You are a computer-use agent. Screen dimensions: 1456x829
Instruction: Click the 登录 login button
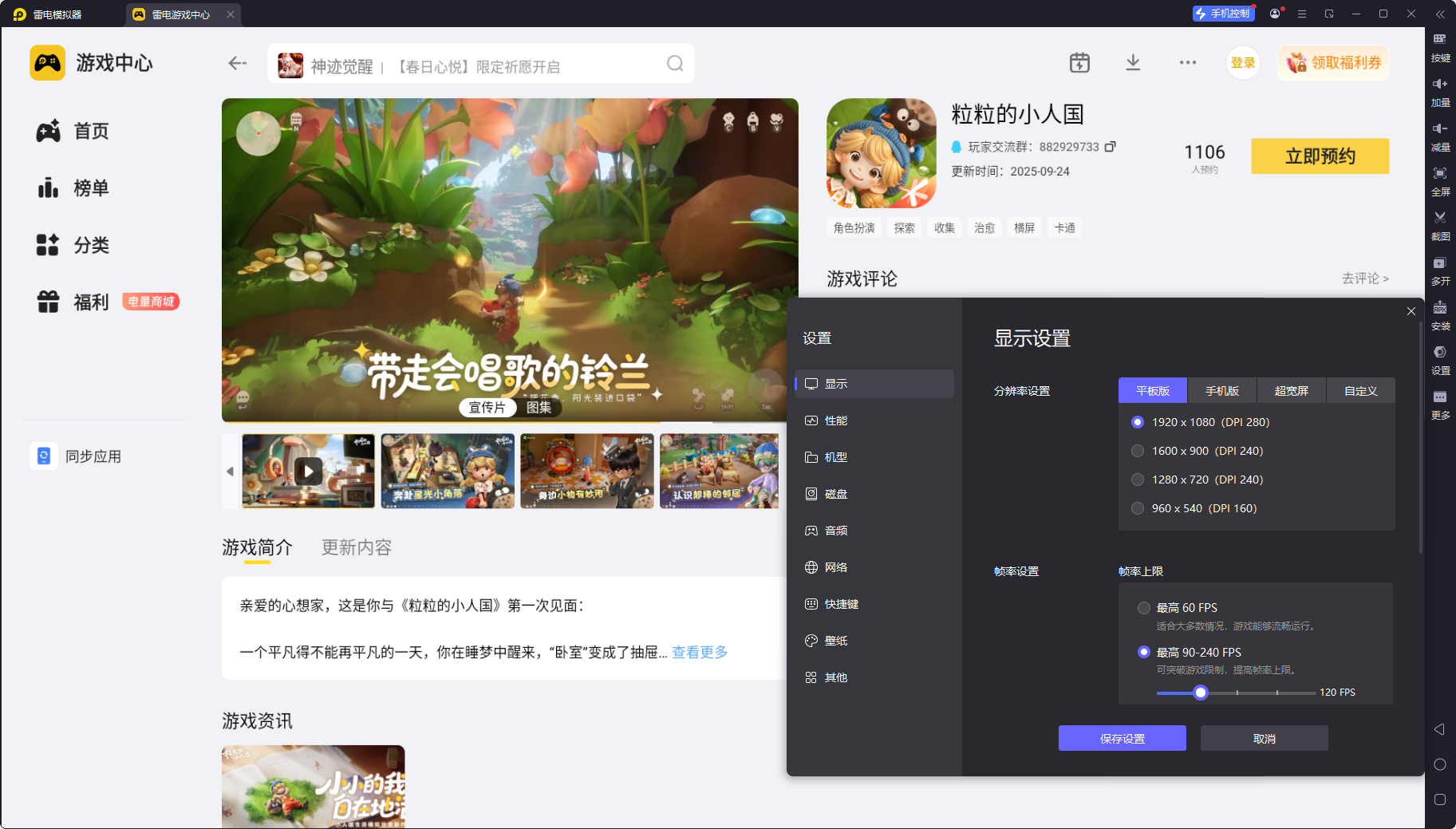1243,63
